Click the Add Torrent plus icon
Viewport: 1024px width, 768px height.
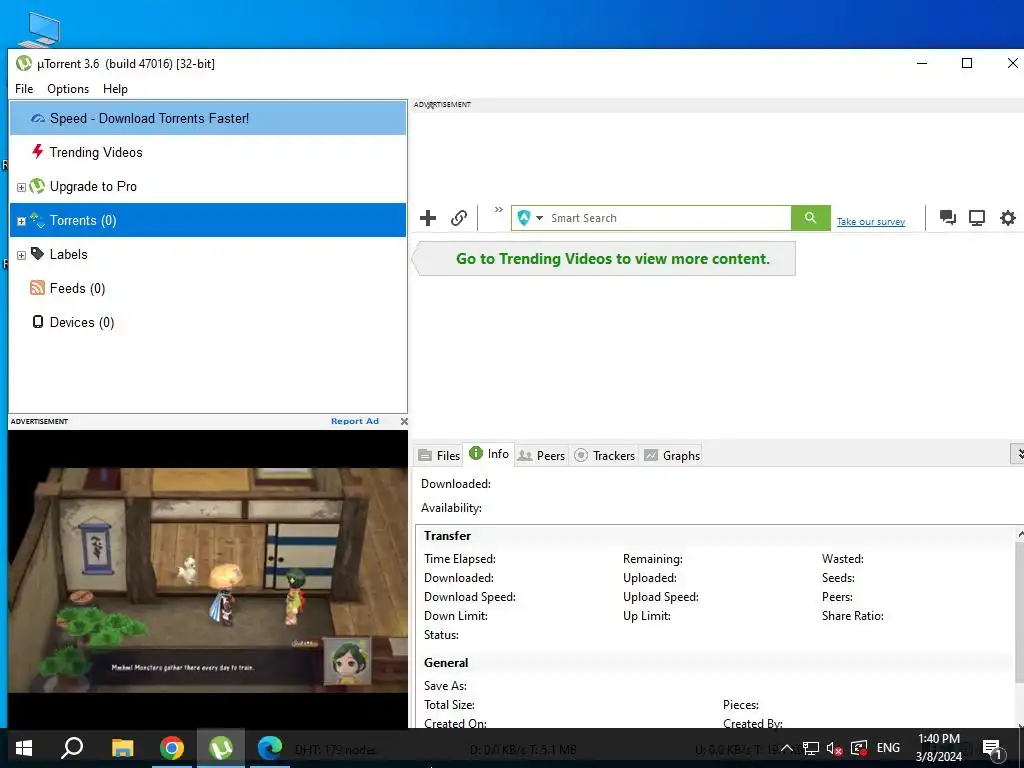point(428,218)
